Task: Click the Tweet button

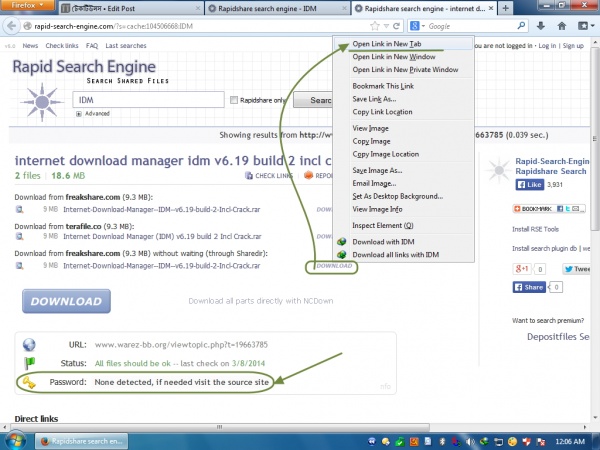Action: point(577,269)
